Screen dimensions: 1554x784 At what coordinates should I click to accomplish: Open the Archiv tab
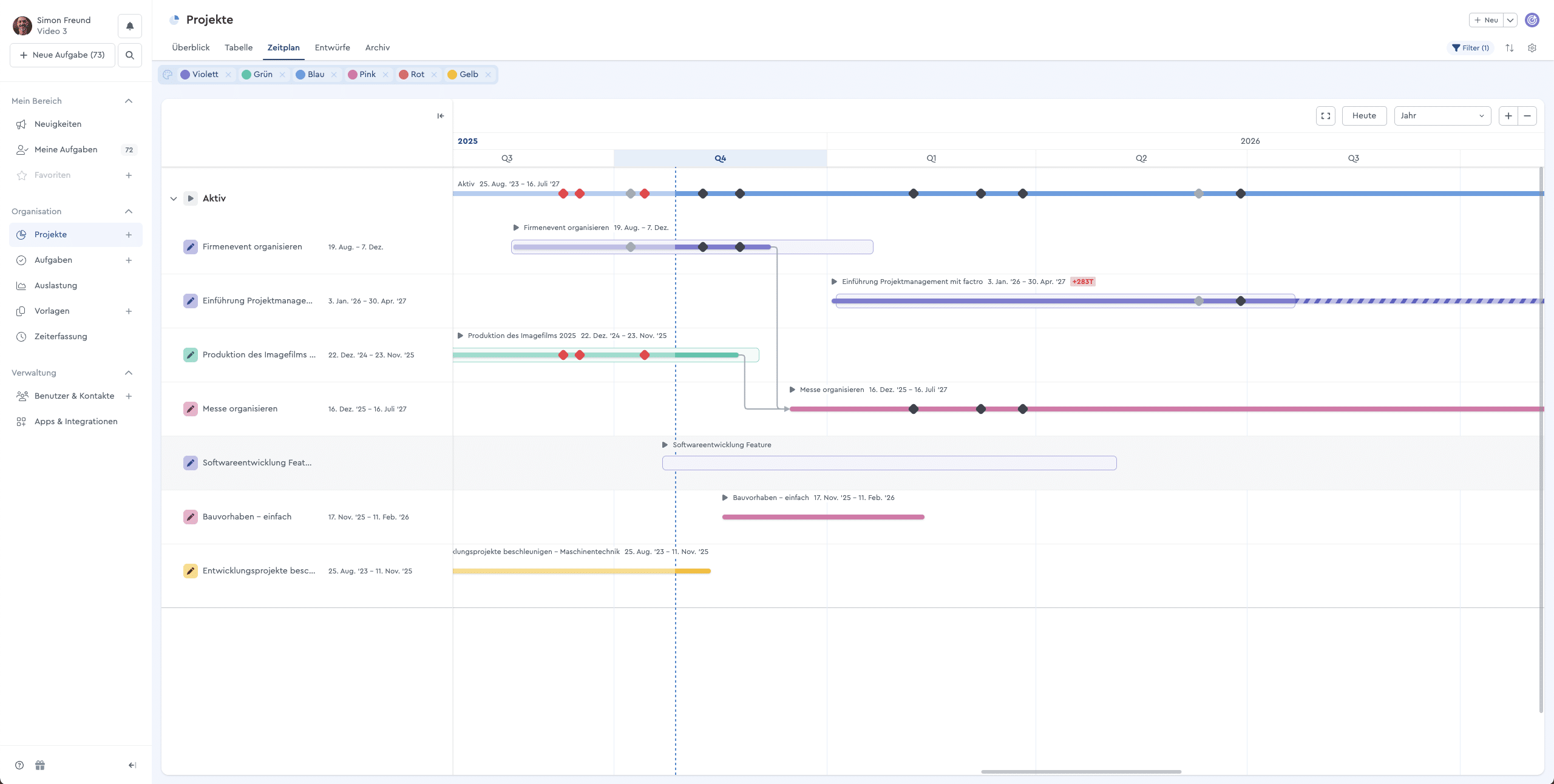pyautogui.click(x=376, y=47)
